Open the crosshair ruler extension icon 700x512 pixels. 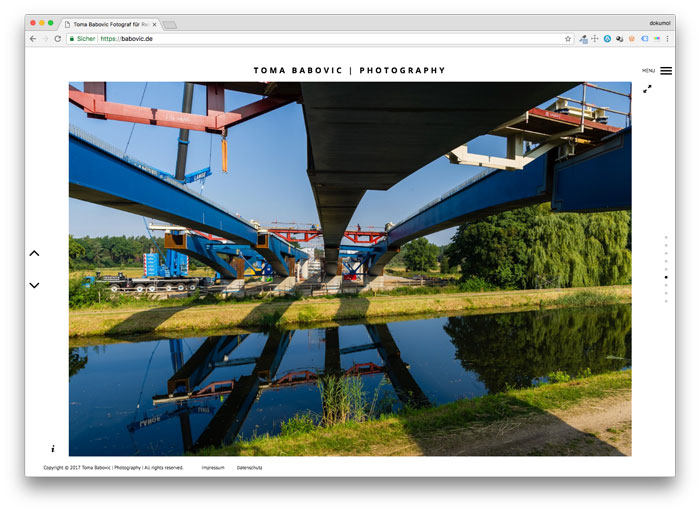pyautogui.click(x=595, y=39)
